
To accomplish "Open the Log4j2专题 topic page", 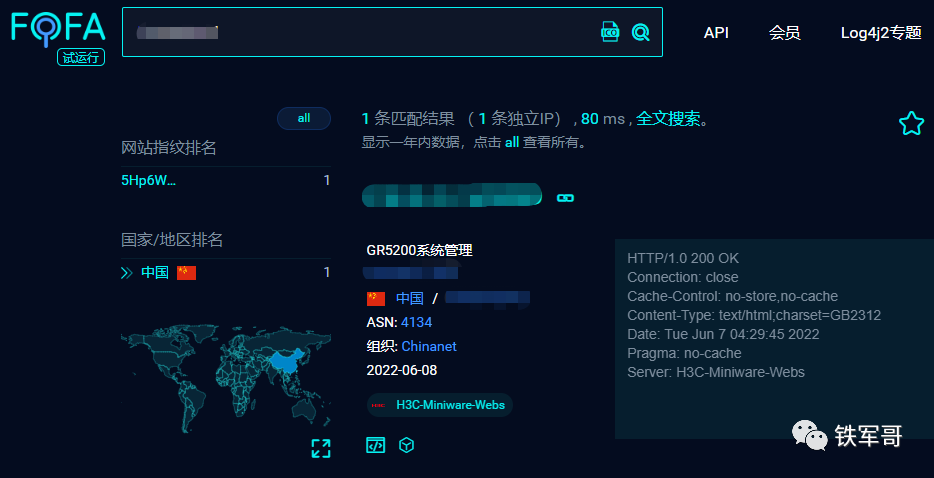I will pyautogui.click(x=881, y=33).
